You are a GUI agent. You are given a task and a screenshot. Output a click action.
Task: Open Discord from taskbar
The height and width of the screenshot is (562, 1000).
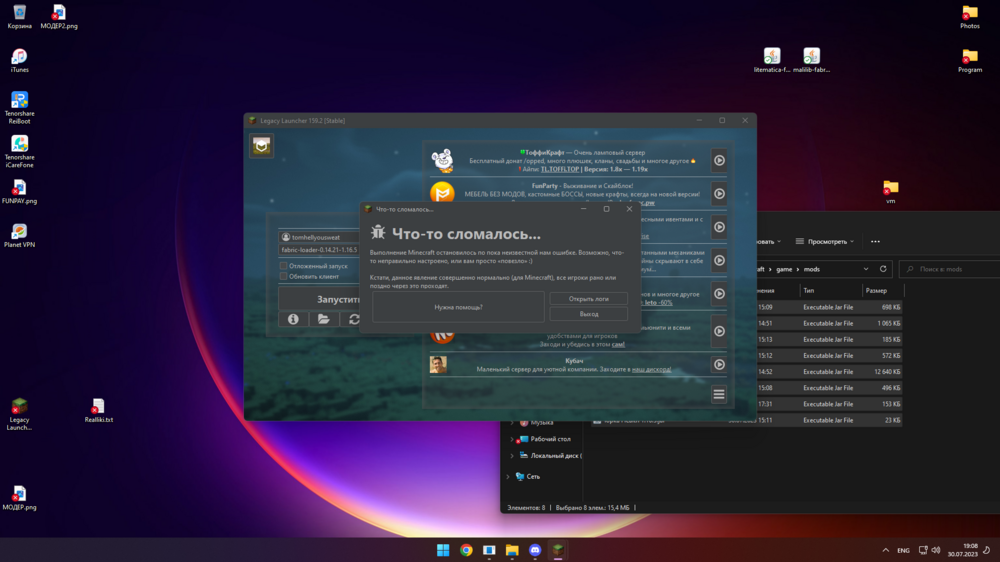[535, 550]
